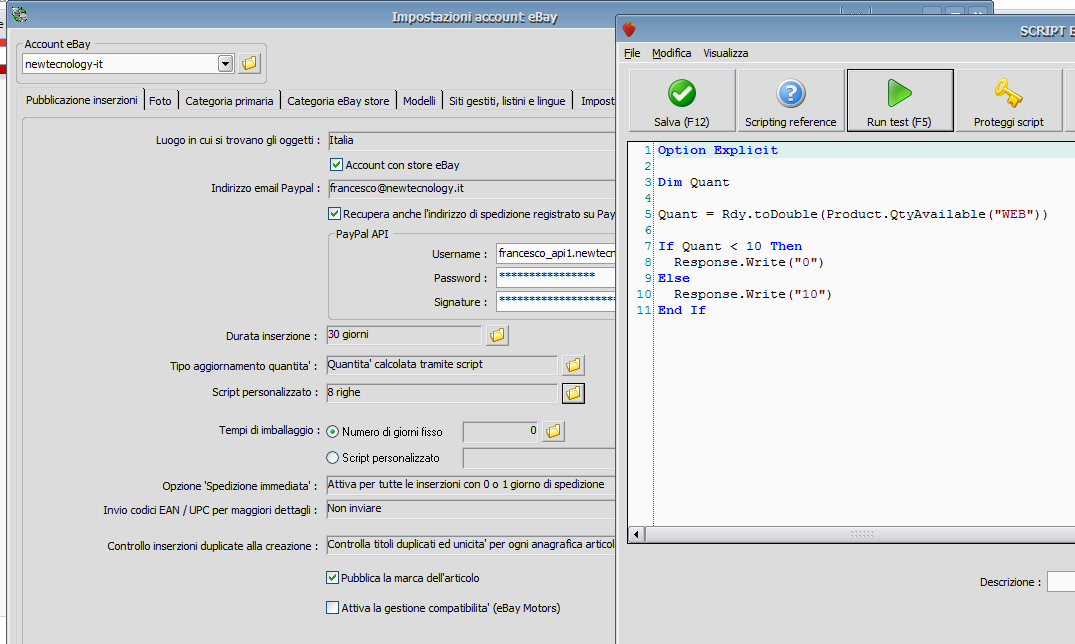The width and height of the screenshot is (1075, 644).
Task: Click the strawberry icon in script editor title bar
Action: coord(629,29)
